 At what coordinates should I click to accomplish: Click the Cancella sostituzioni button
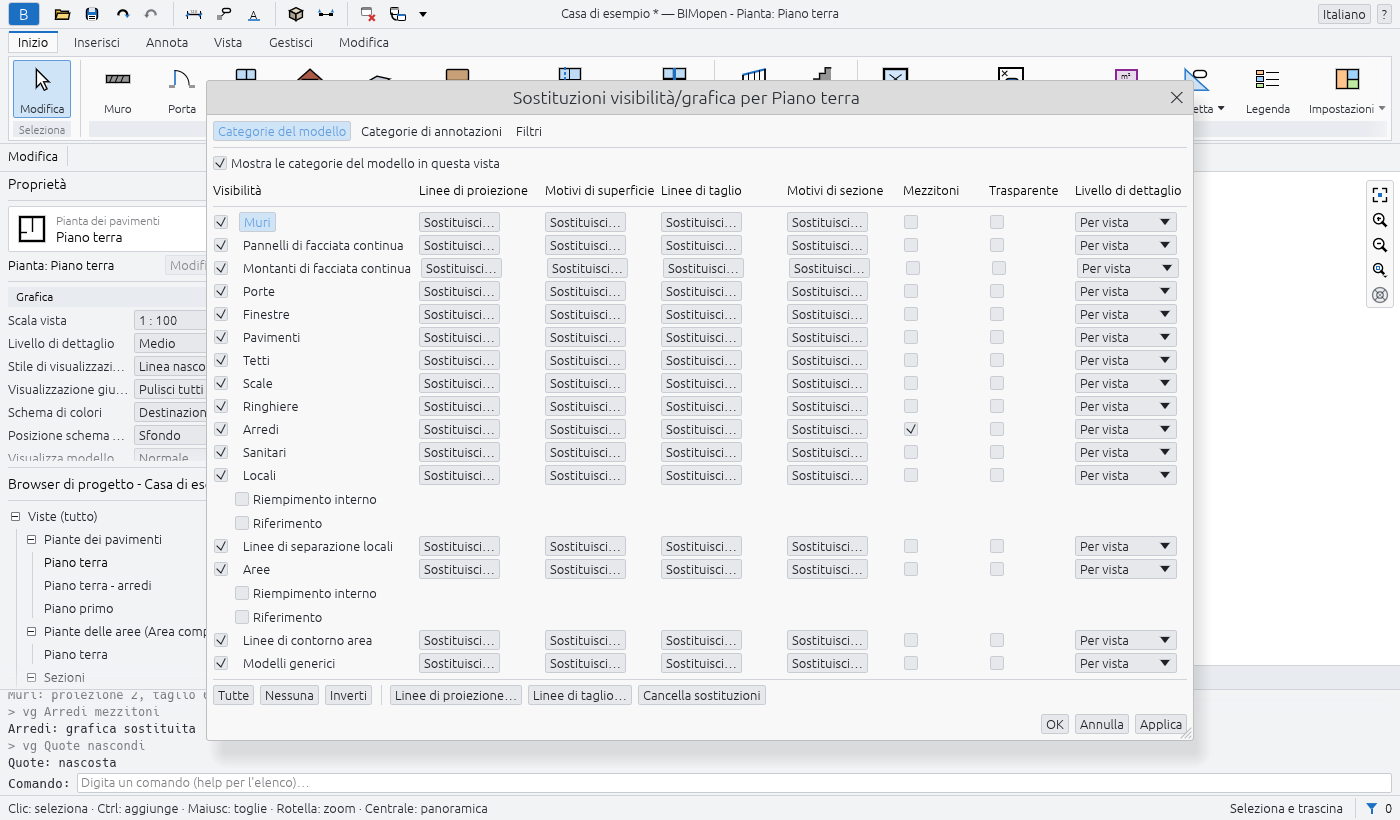tap(702, 695)
